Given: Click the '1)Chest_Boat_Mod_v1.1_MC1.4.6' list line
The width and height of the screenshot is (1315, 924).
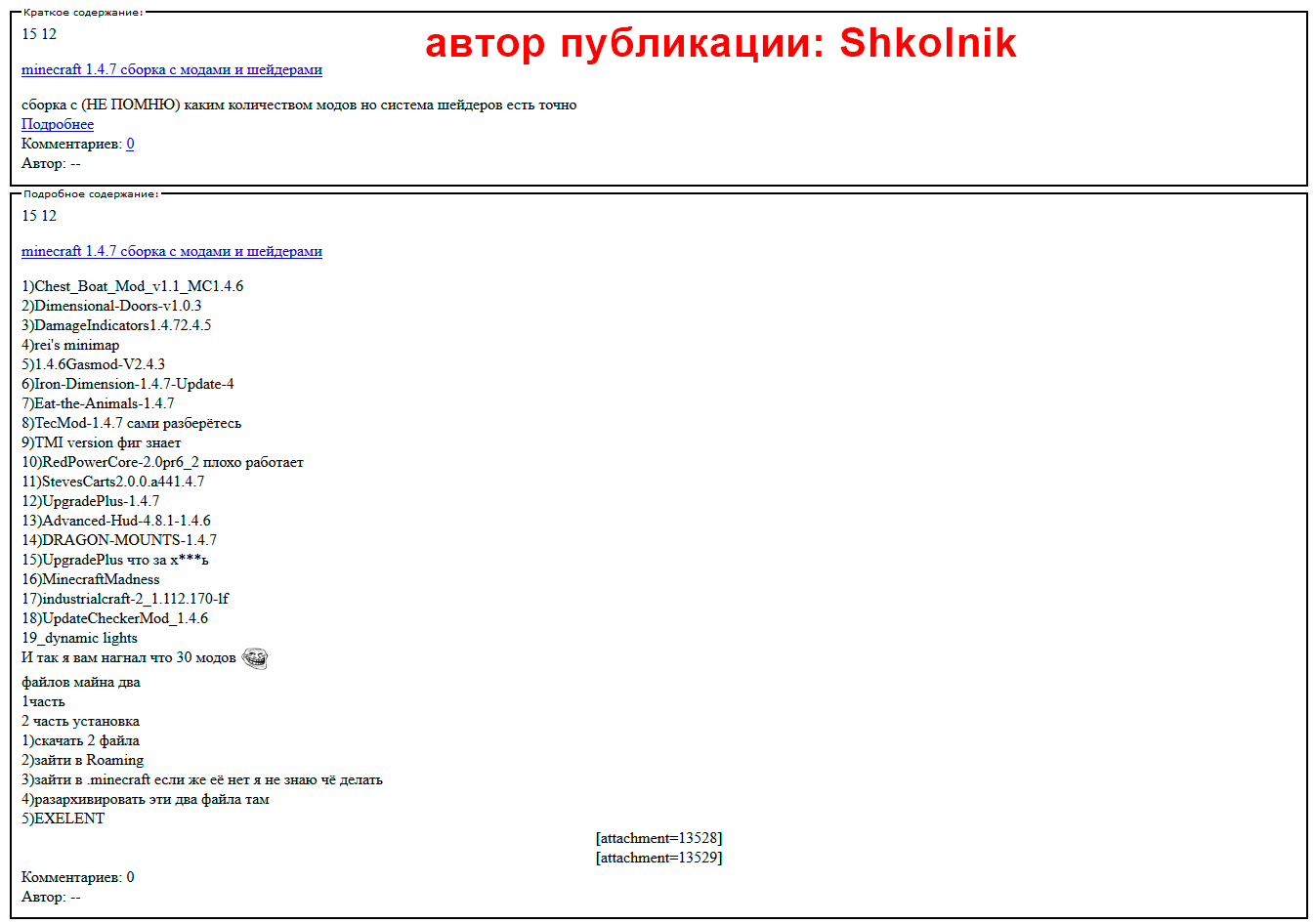Looking at the screenshot, I should pos(132,286).
